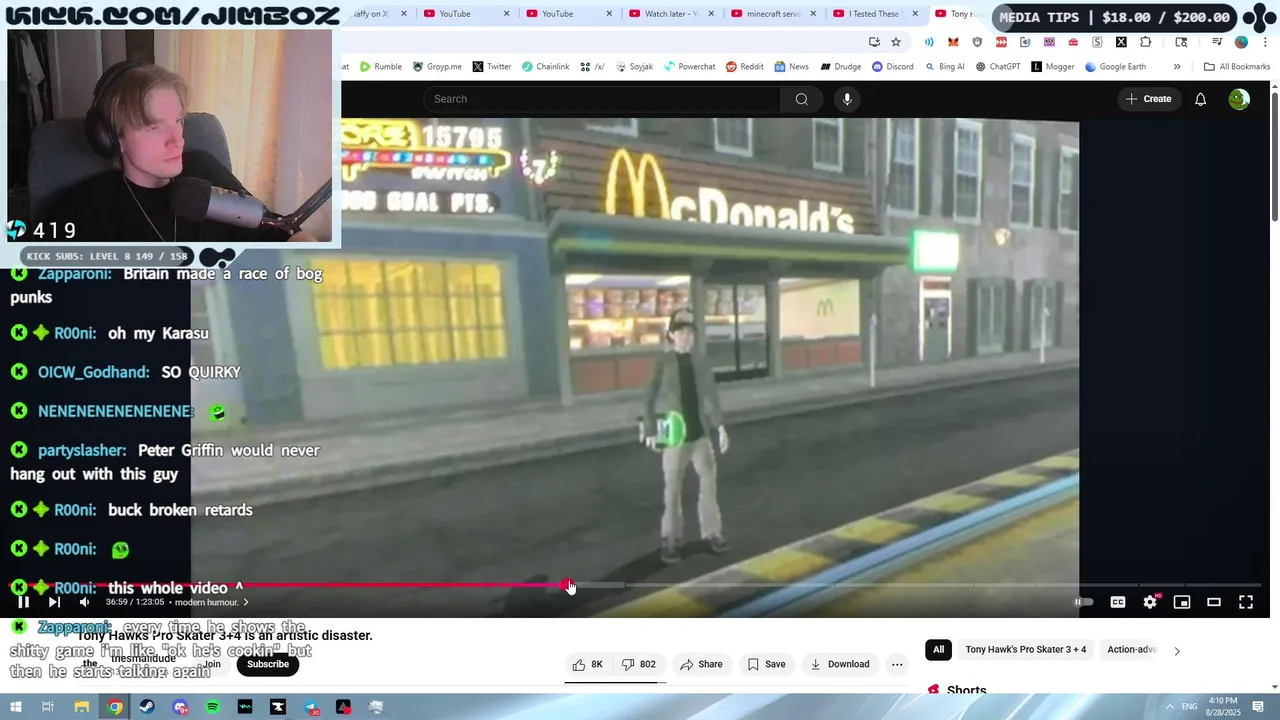Open the Twitter bookmark
This screenshot has height=720, width=1280.
pos(491,67)
